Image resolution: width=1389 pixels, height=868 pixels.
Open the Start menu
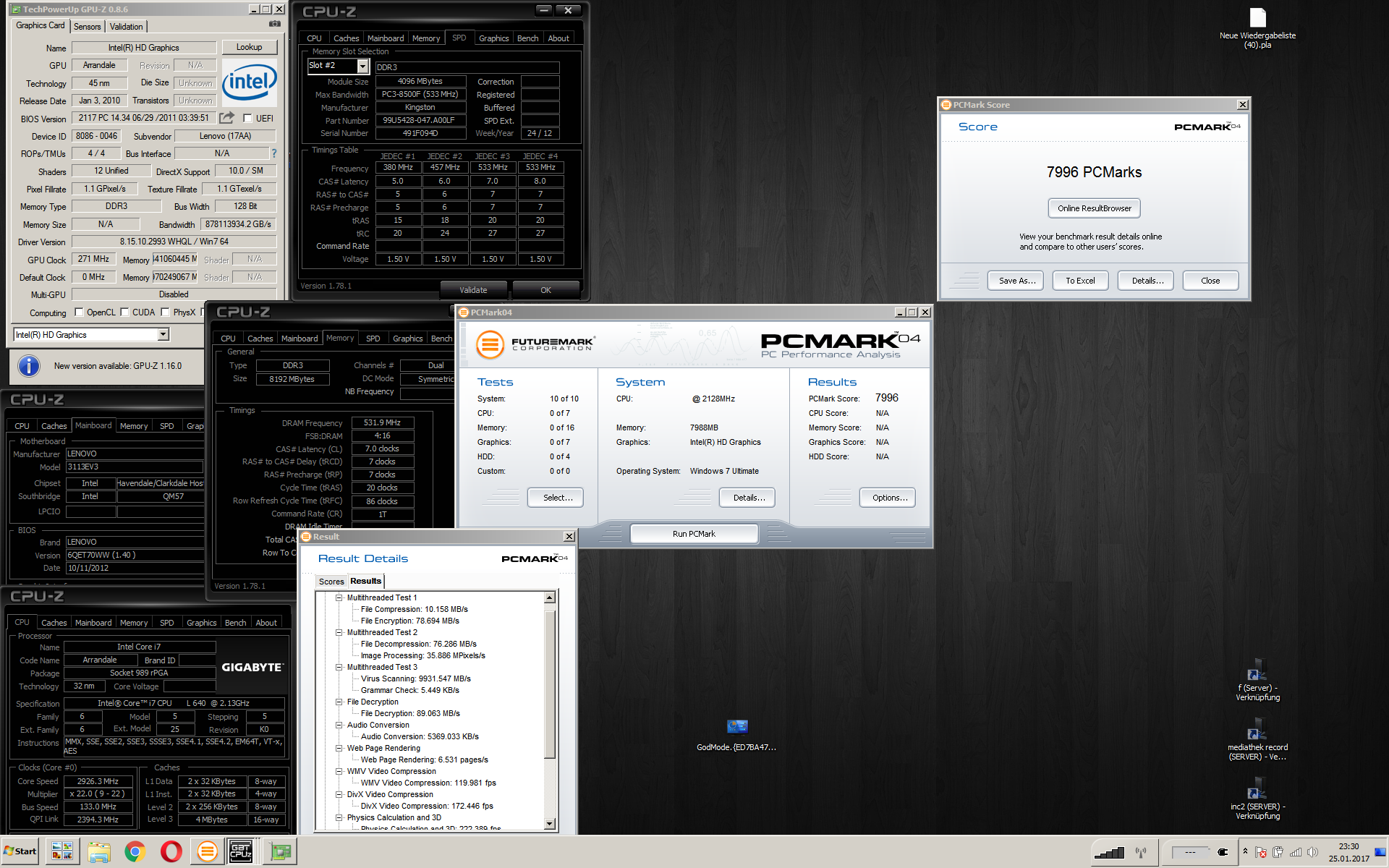point(20,851)
